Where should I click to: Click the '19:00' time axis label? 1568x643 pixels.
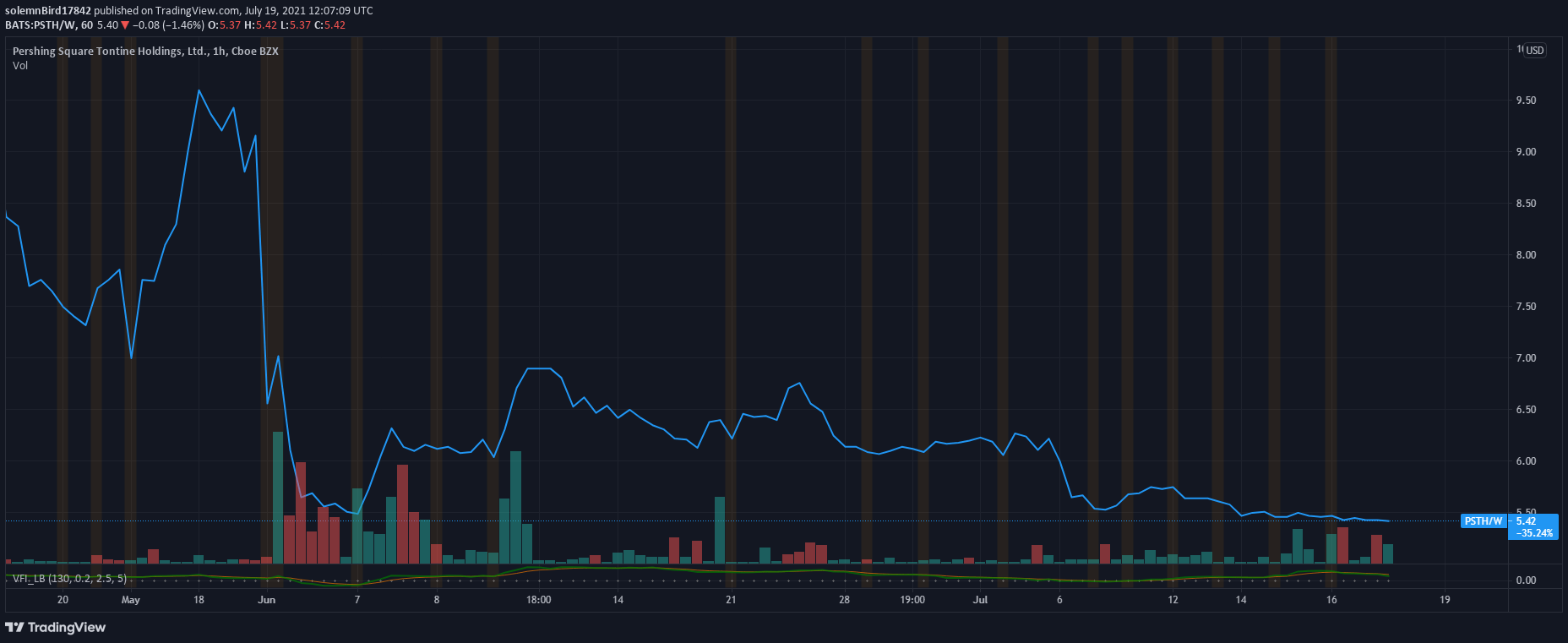tap(912, 600)
